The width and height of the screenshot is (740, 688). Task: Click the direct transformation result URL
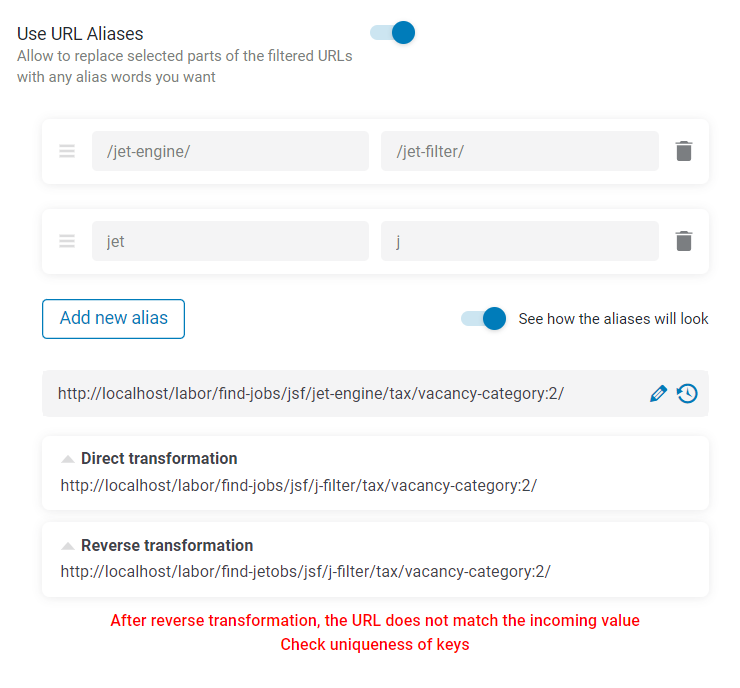299,486
